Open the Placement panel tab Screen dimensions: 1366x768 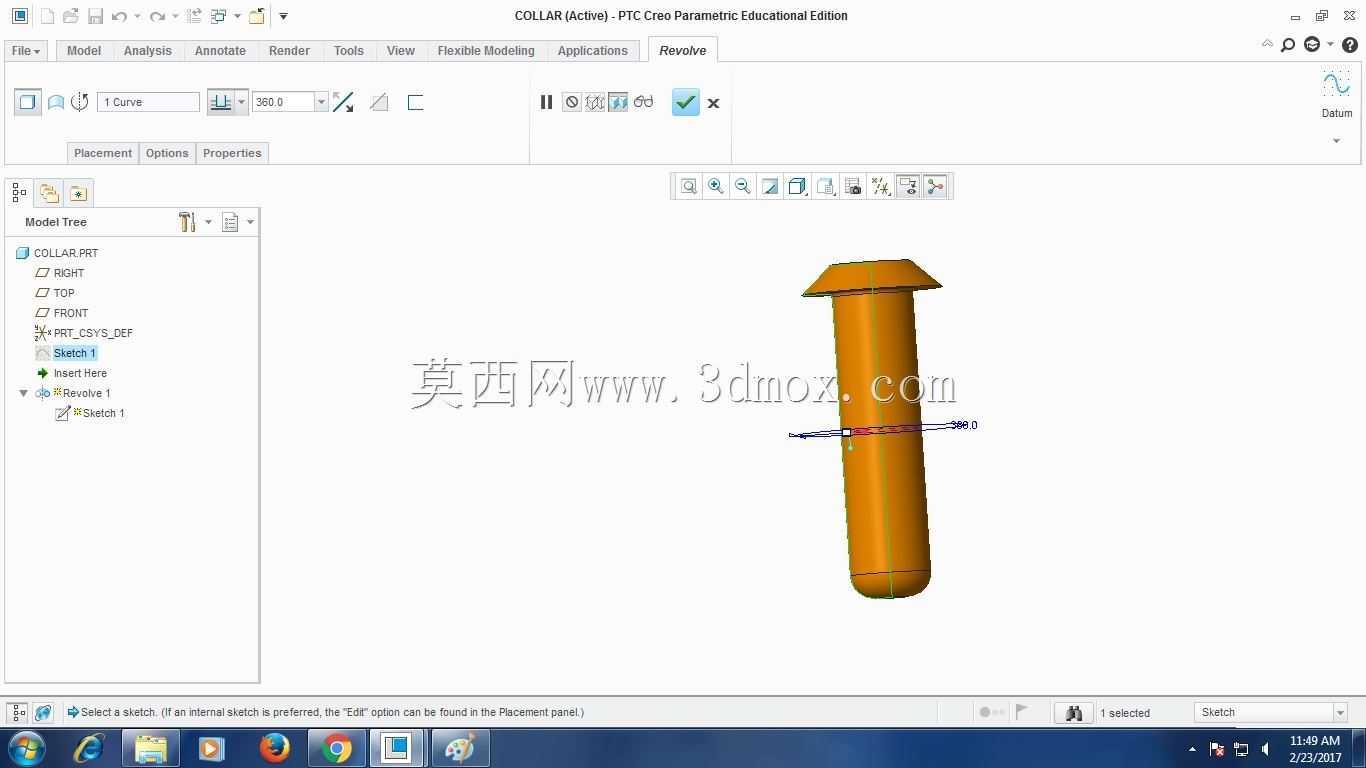coord(103,153)
